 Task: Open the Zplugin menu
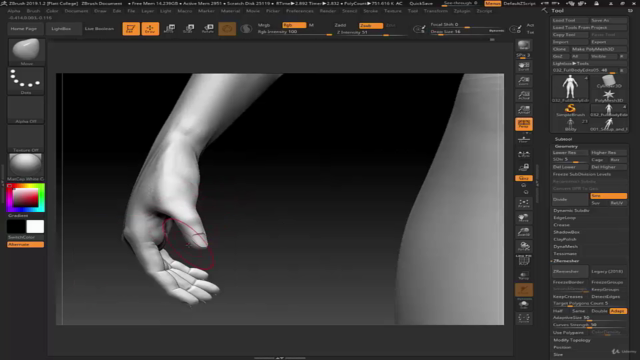pos(462,11)
